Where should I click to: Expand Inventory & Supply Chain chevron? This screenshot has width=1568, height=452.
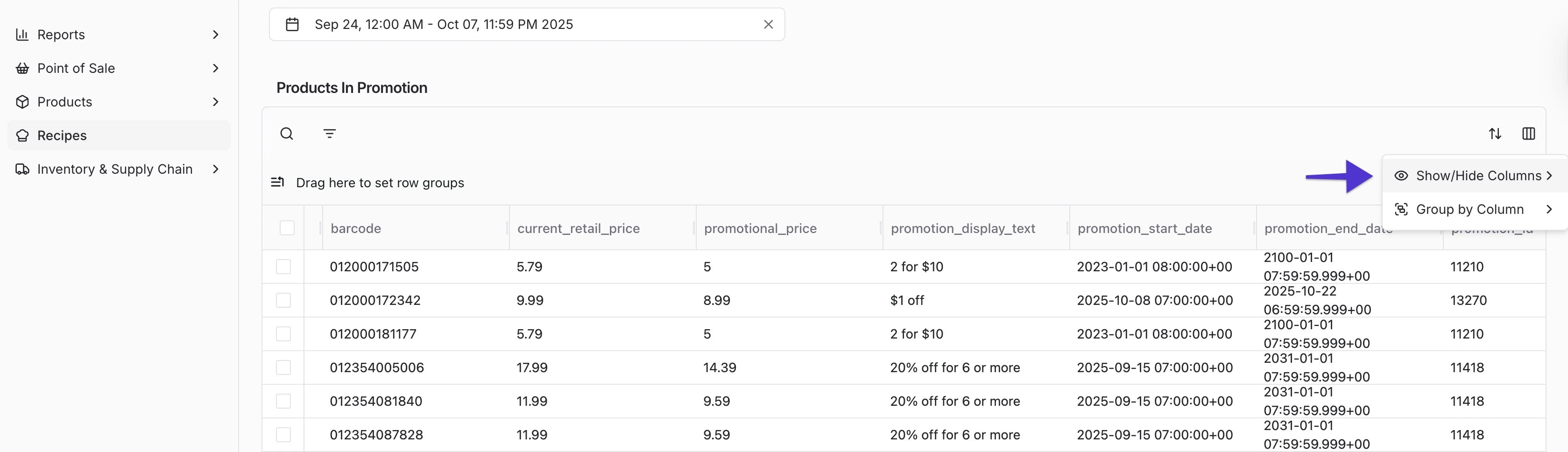[x=215, y=169]
